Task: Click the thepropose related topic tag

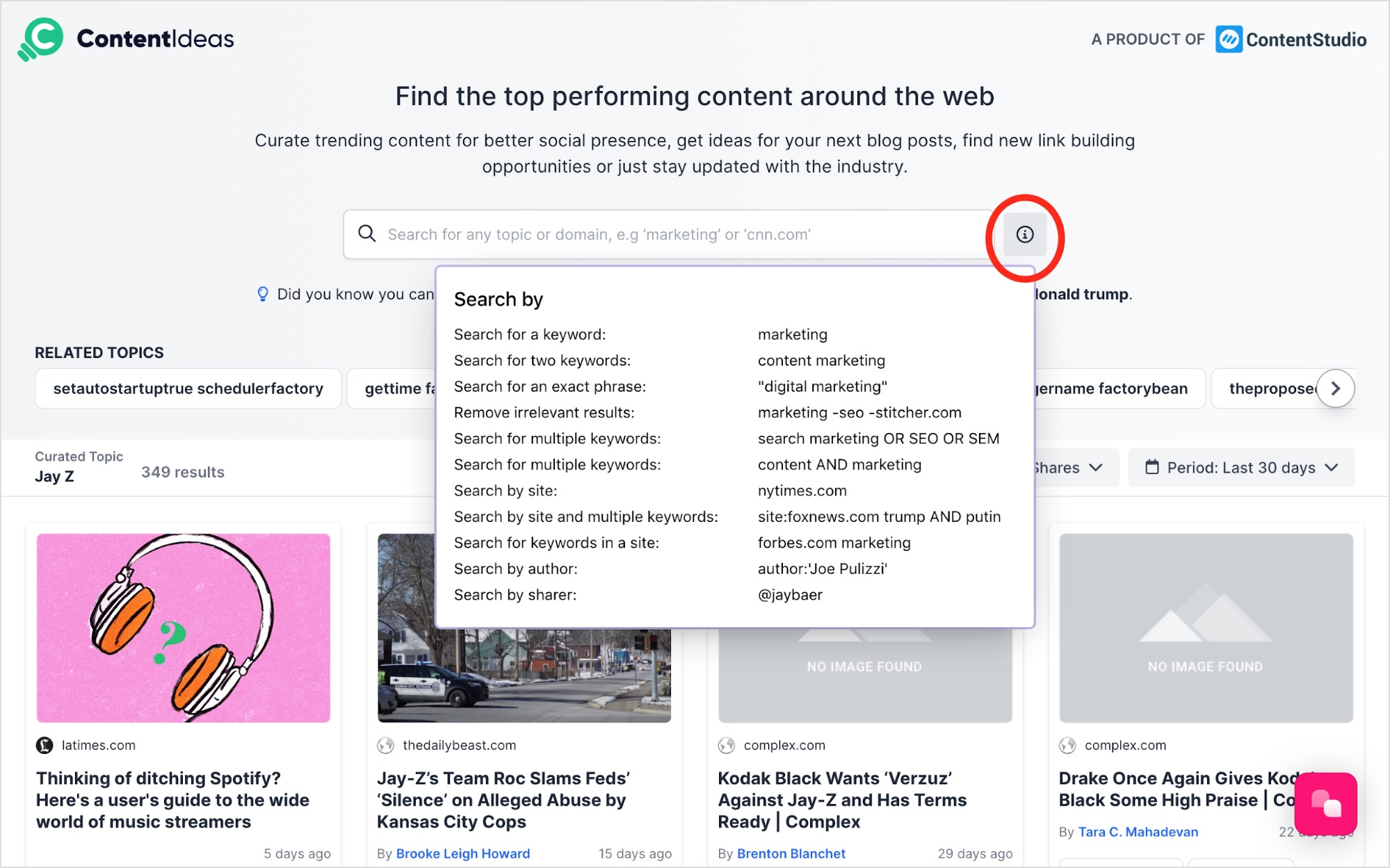Action: [1268, 389]
